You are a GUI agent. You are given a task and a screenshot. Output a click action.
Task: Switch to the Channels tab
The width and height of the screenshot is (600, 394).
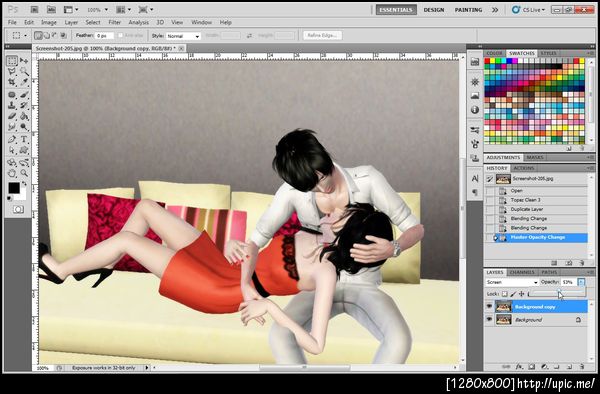(522, 272)
